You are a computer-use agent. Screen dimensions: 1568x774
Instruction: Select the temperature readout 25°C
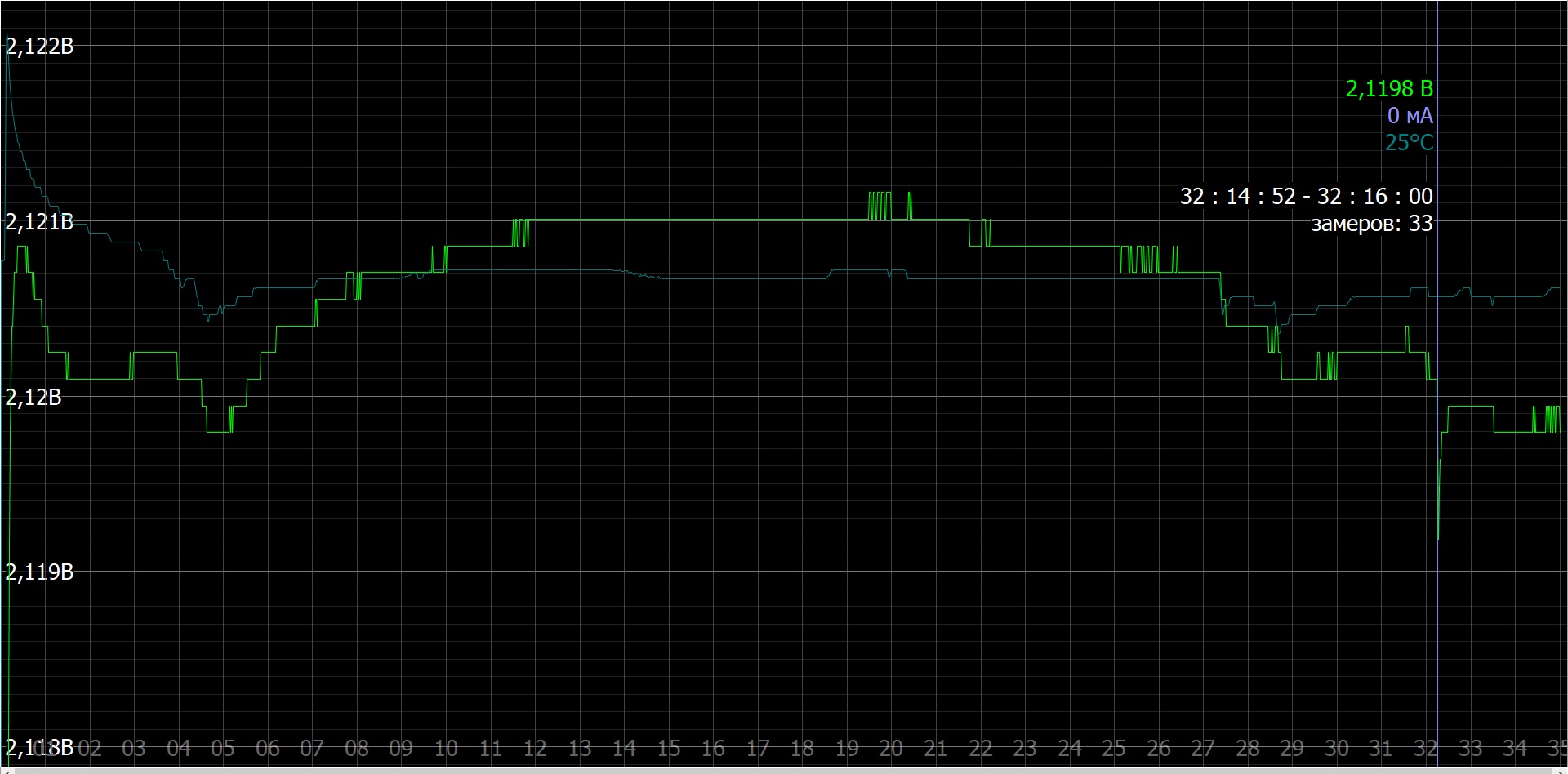(x=1409, y=142)
